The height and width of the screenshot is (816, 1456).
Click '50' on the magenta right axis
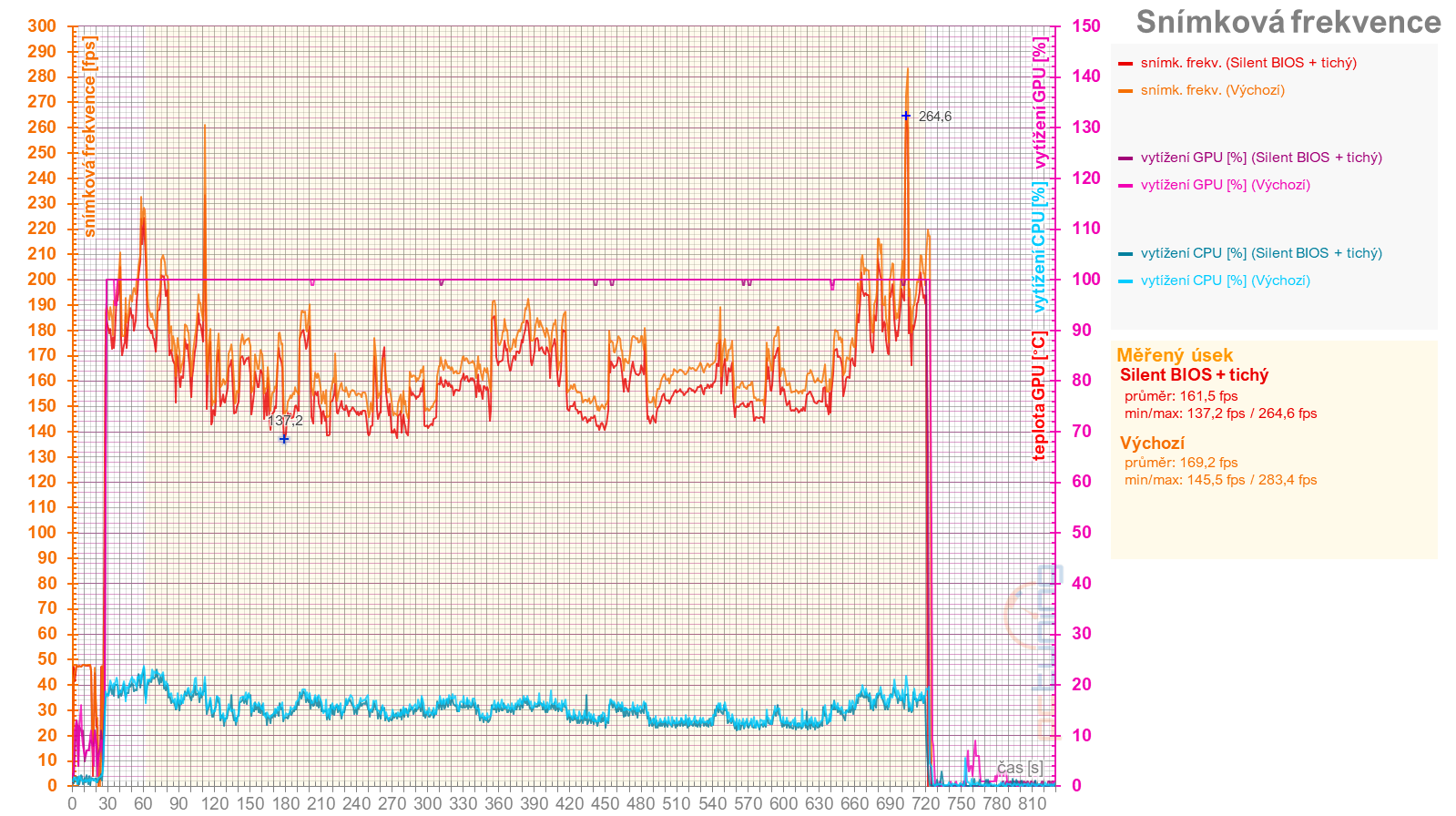pos(1081,532)
